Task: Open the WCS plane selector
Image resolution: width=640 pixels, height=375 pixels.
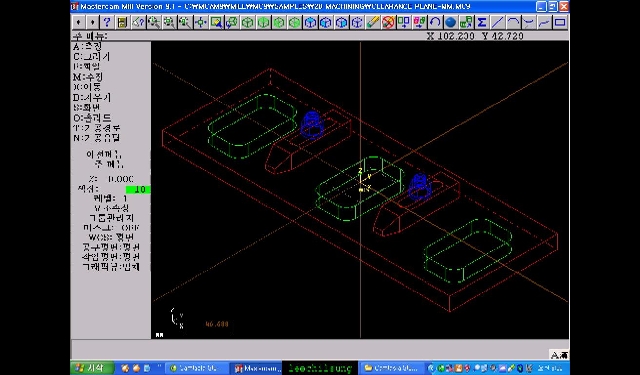Action: click(x=111, y=237)
